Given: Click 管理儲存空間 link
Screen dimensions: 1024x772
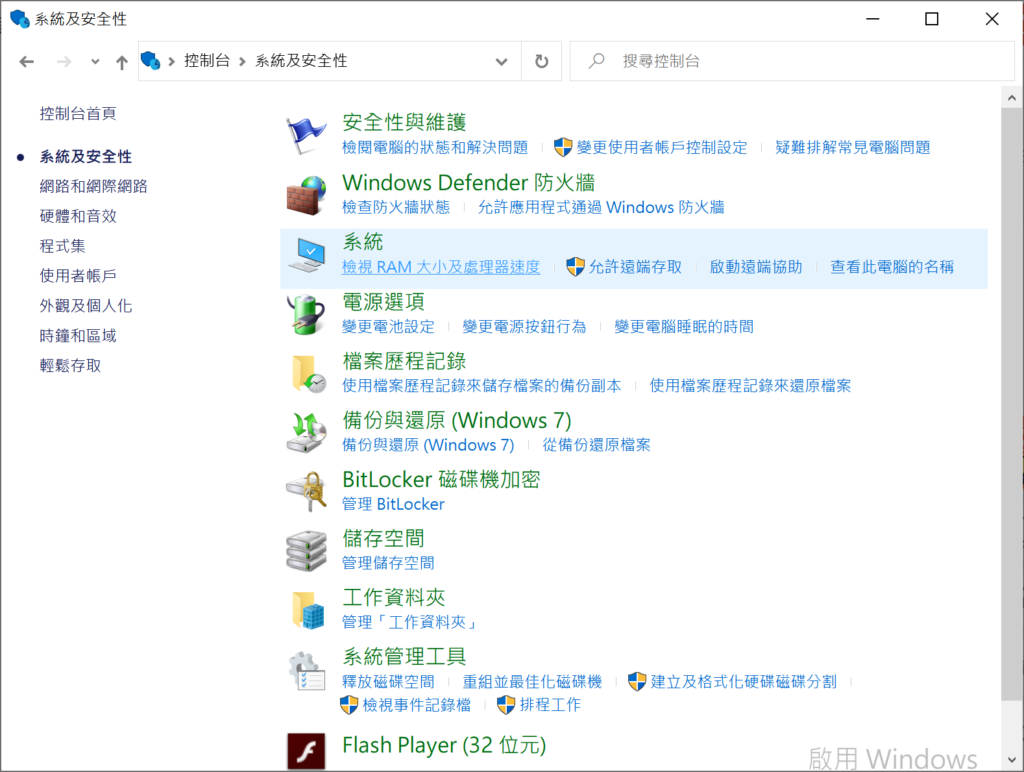Looking at the screenshot, I should tap(388, 563).
